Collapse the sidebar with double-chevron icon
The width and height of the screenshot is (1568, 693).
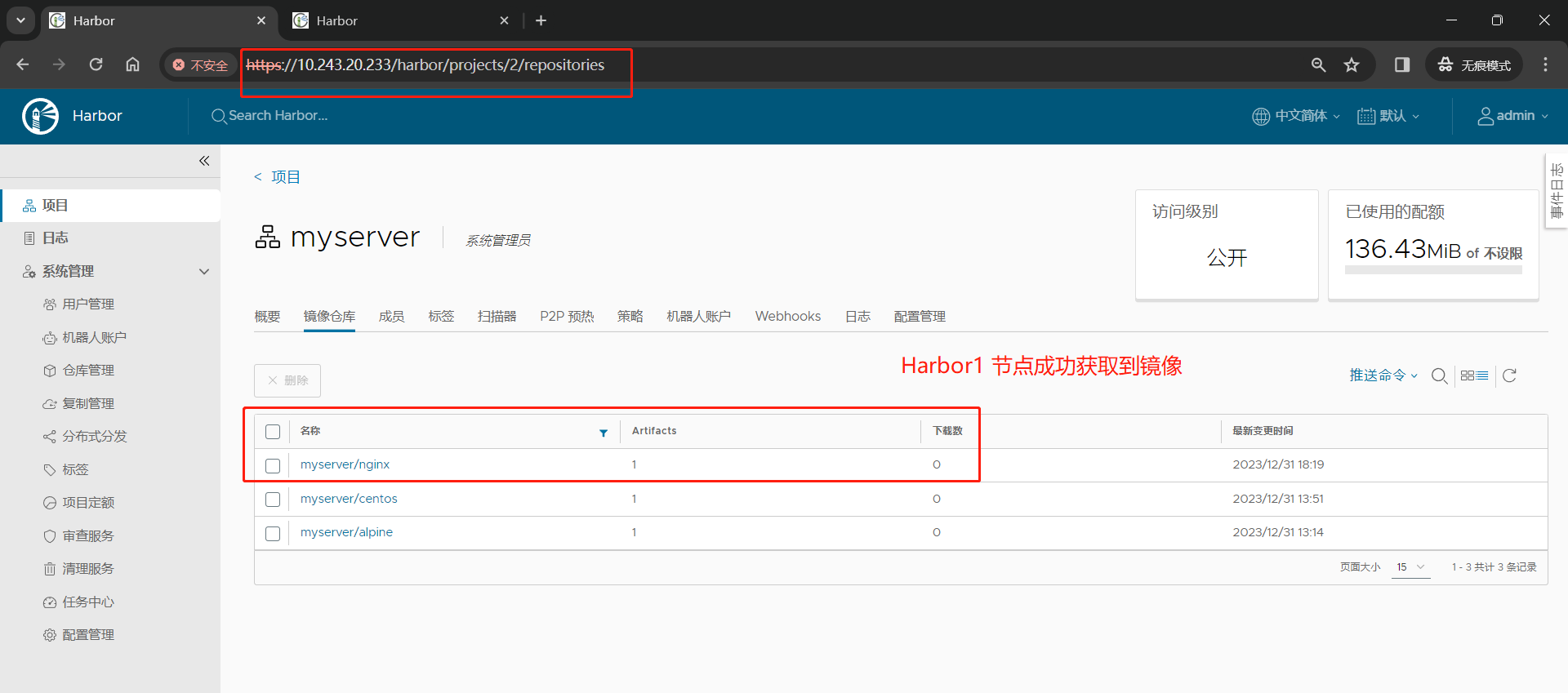tap(204, 161)
